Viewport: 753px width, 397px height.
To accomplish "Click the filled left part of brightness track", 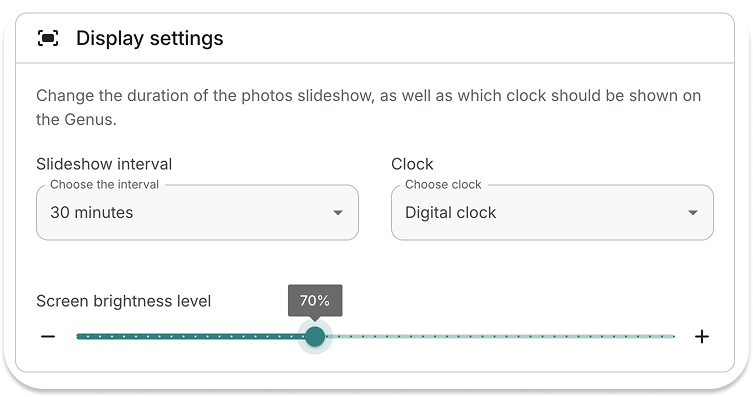I will coord(191,337).
